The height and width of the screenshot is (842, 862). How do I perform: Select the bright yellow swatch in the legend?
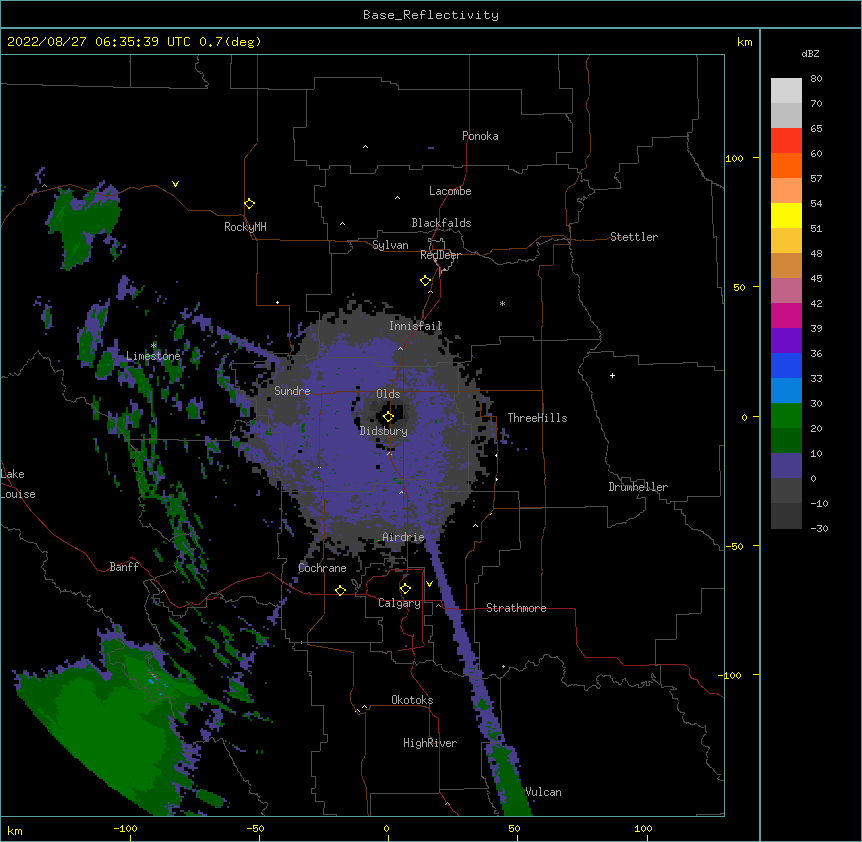click(x=786, y=215)
